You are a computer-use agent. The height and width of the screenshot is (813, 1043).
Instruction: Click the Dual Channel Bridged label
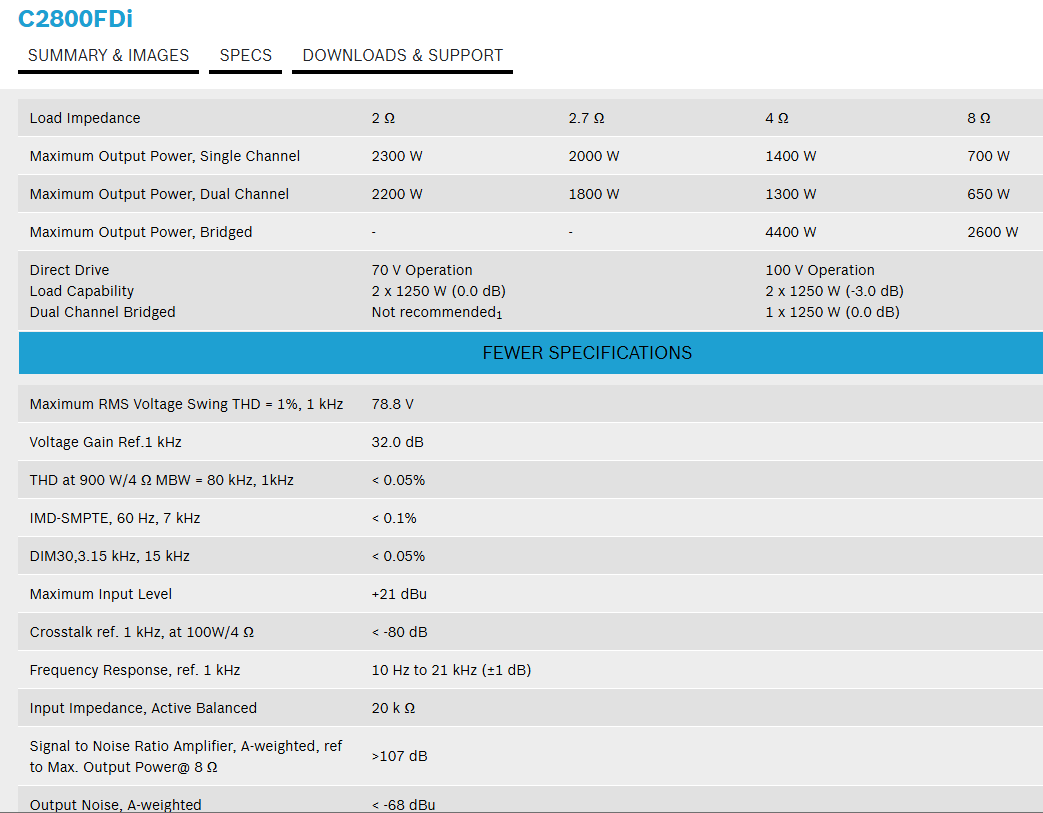pos(102,312)
